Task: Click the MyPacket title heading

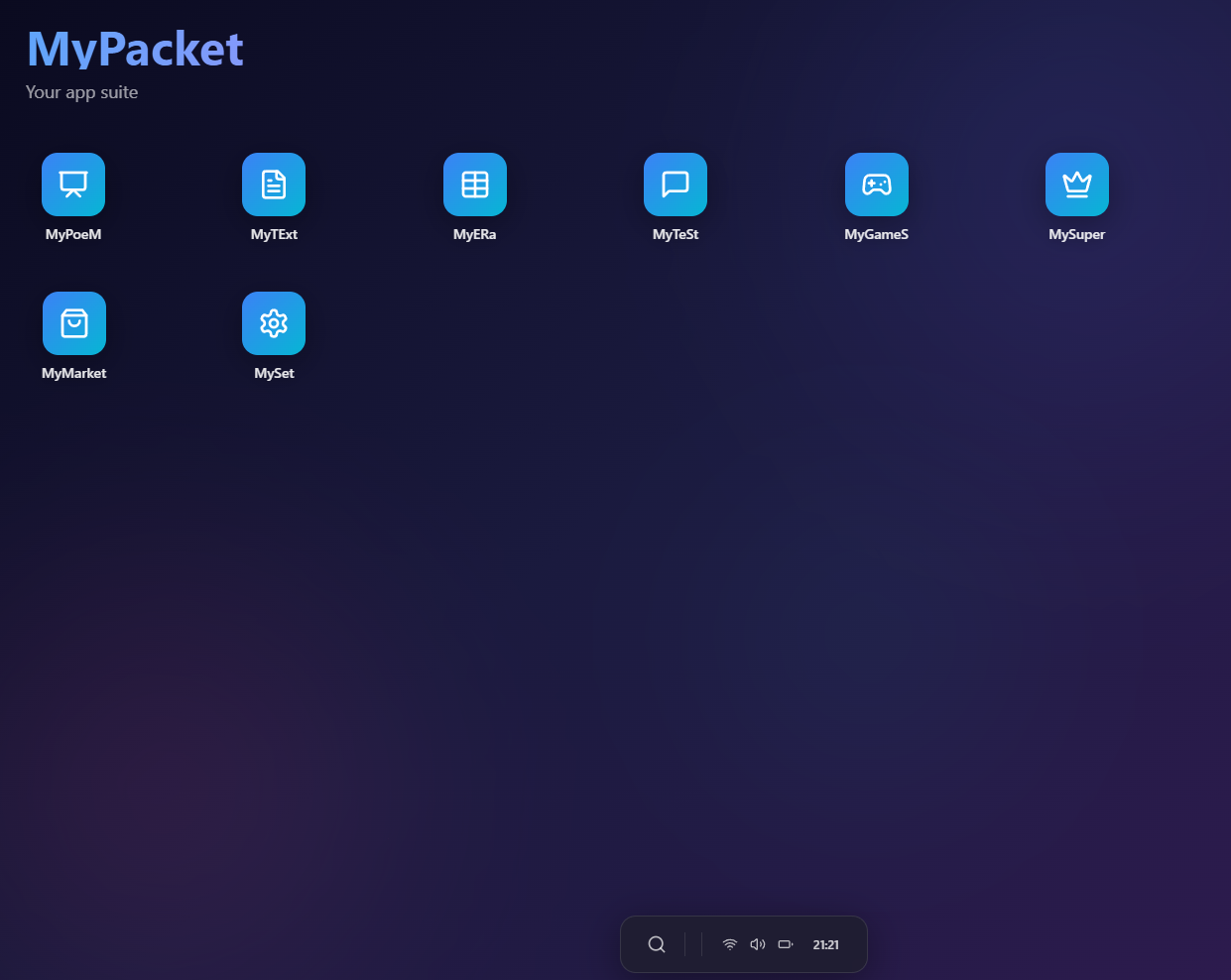Action: pos(135,49)
